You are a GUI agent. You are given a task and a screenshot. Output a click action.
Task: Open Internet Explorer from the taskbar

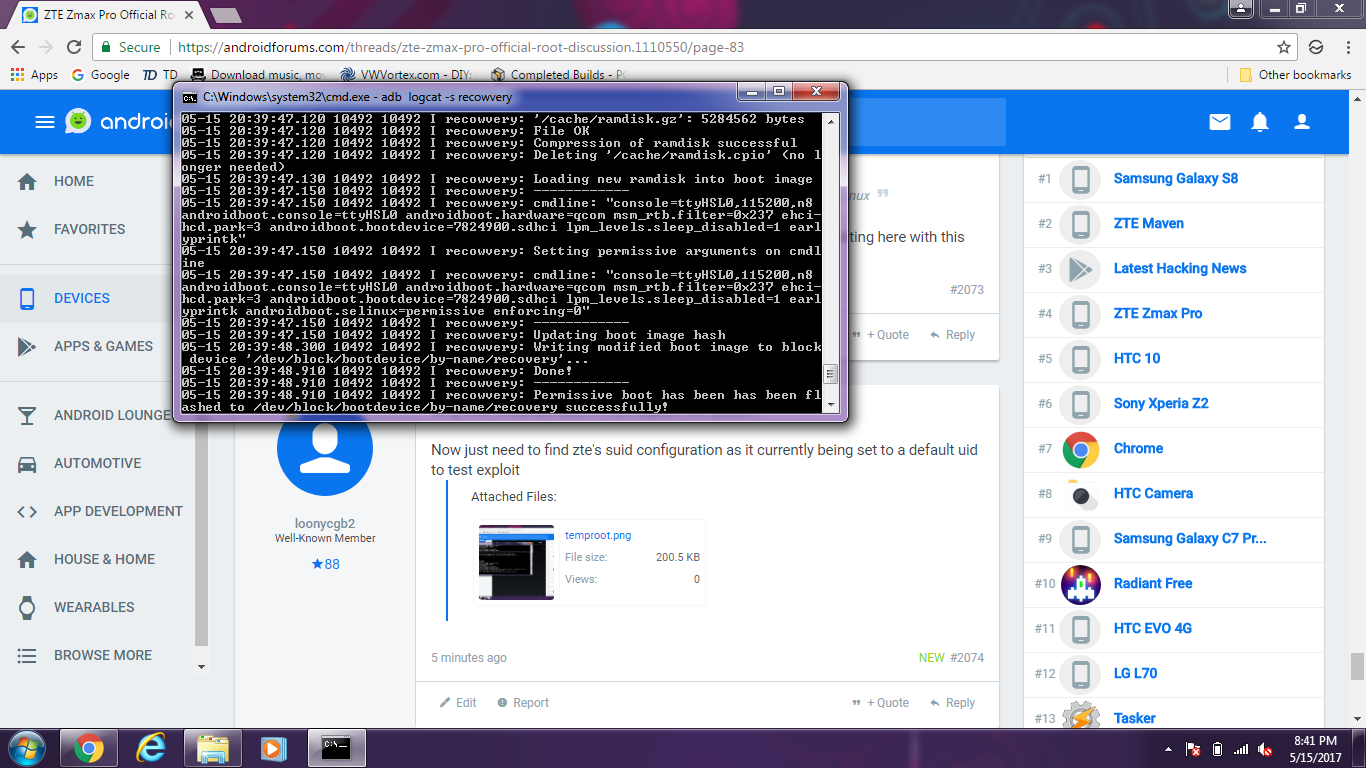pyautogui.click(x=151, y=748)
